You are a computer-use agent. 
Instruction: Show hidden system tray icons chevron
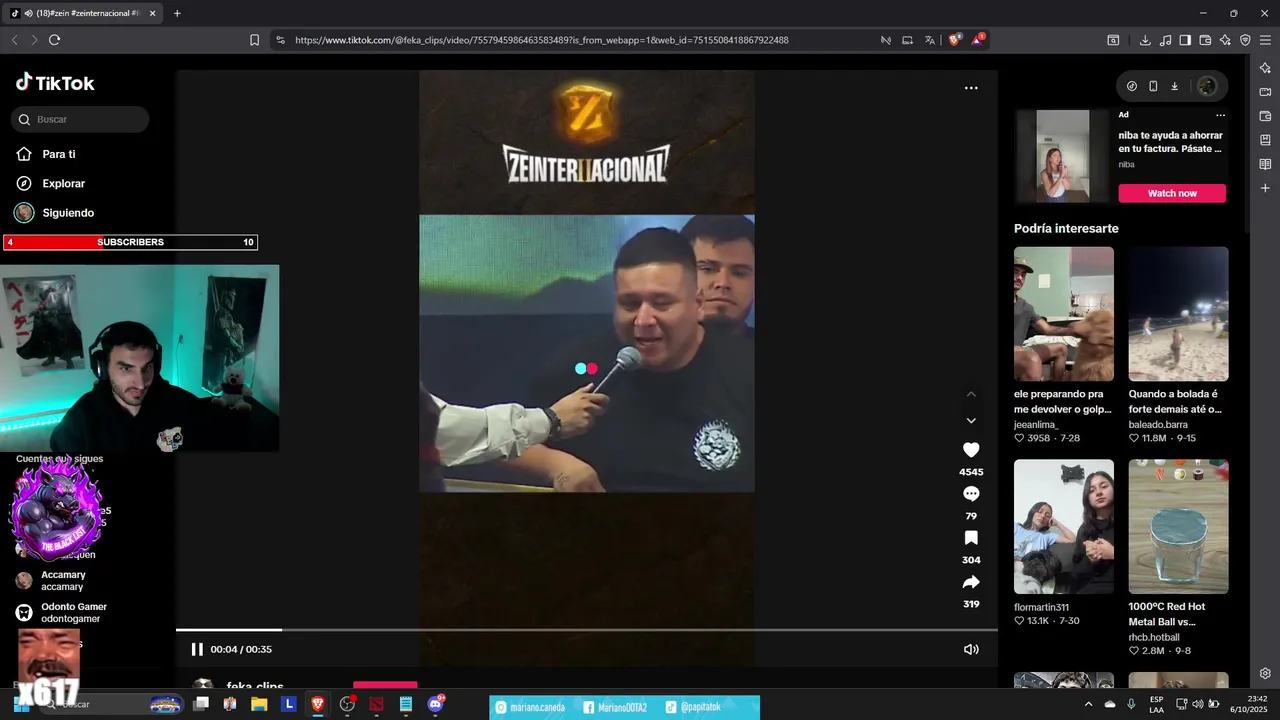[x=1089, y=704]
